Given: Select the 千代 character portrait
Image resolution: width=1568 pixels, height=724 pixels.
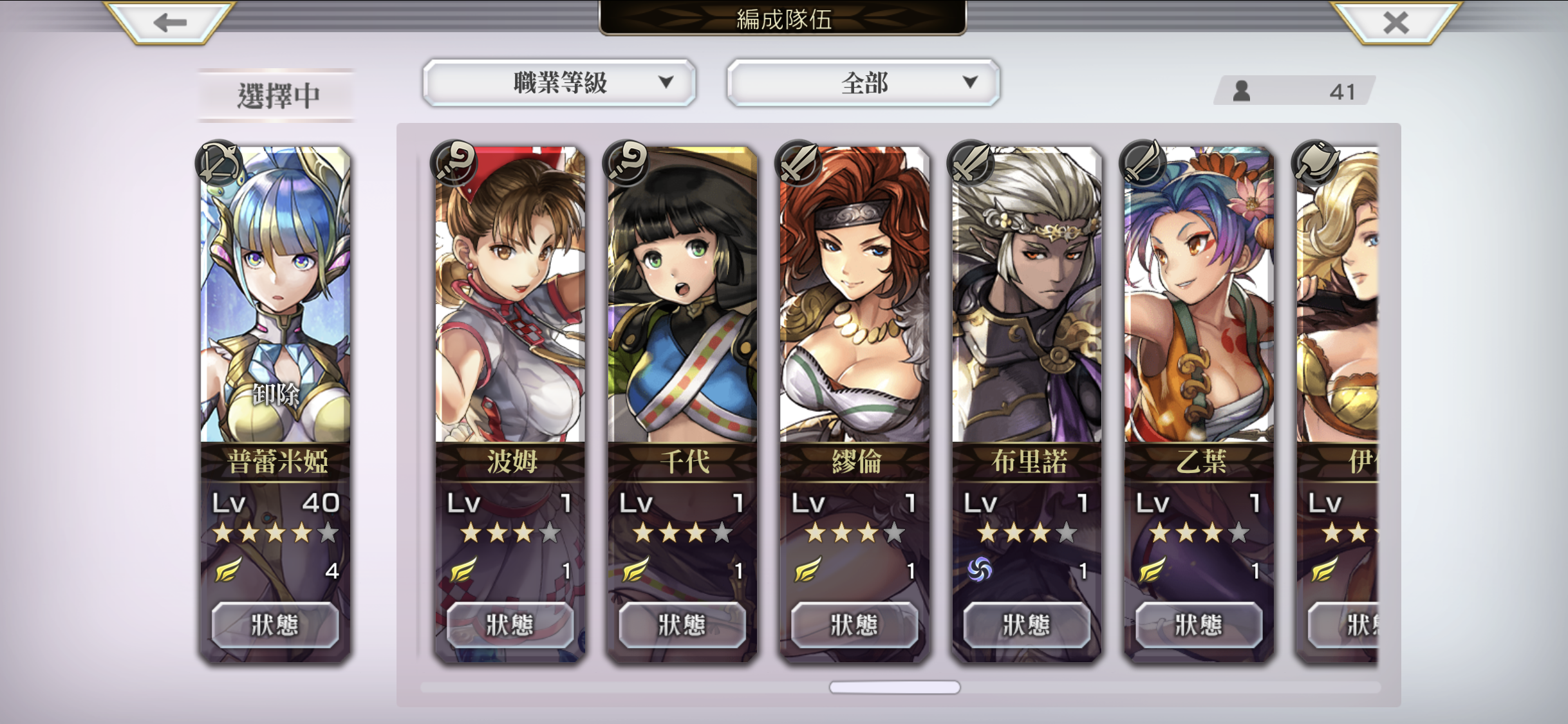Looking at the screenshot, I should coord(682,295).
